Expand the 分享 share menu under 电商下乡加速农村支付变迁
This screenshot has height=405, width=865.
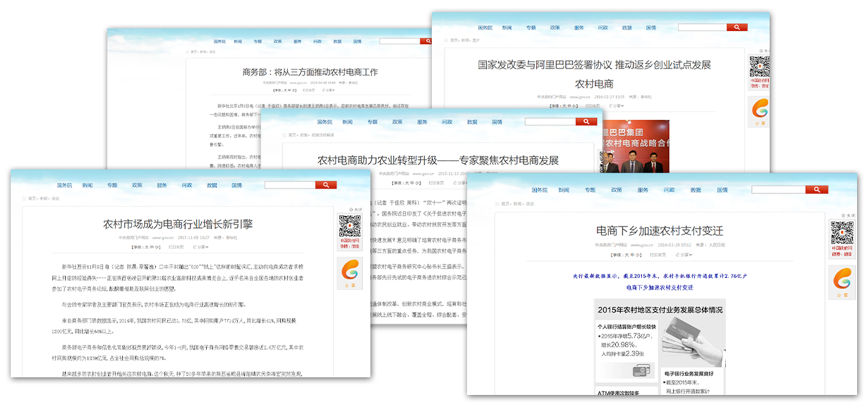[x=685, y=255]
